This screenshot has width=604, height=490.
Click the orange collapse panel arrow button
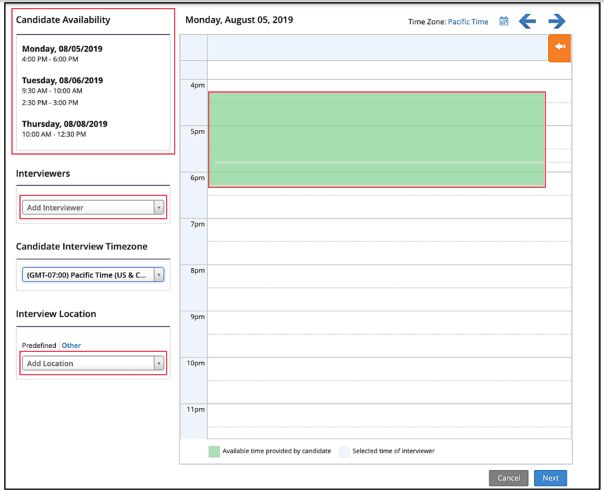tap(559, 48)
